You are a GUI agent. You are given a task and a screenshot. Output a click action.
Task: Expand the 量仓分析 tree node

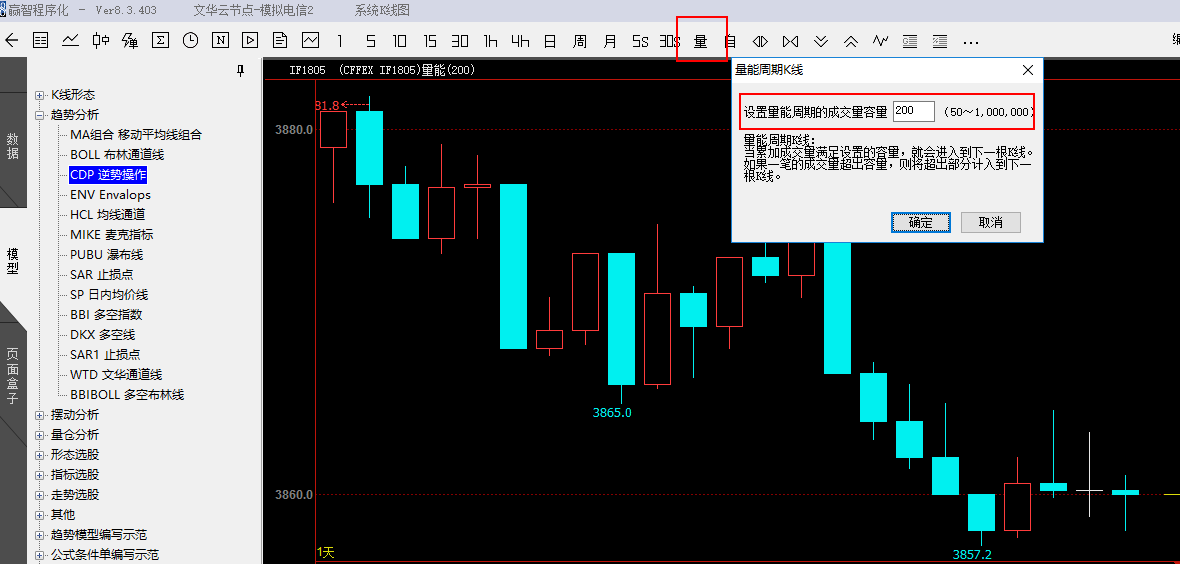pos(39,434)
